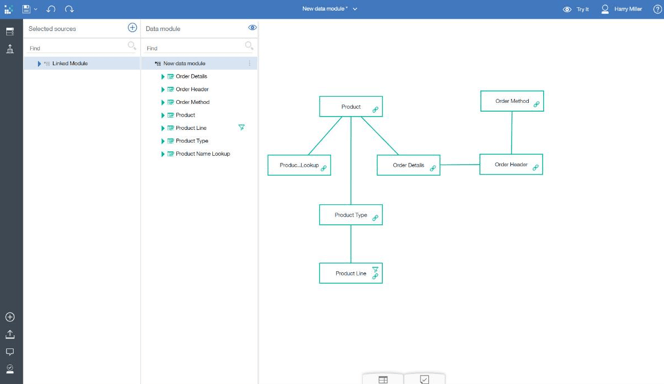664x384 pixels.
Task: Click the Find field in Data module
Action: click(x=194, y=48)
